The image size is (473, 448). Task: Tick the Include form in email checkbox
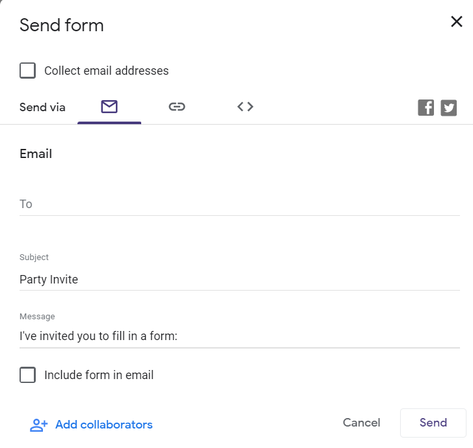pos(27,375)
